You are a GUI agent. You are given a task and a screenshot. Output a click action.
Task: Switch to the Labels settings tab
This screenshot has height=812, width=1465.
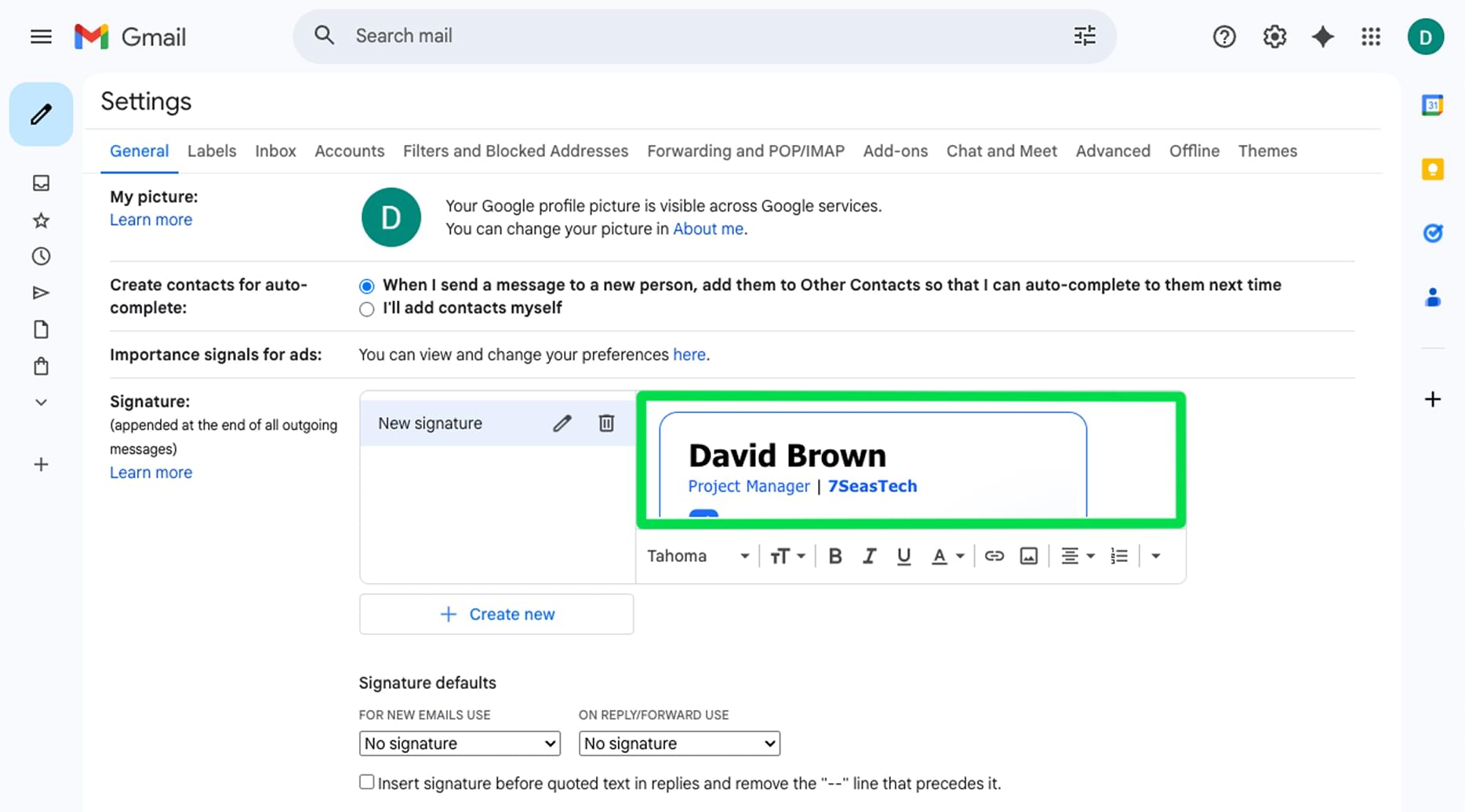click(212, 150)
